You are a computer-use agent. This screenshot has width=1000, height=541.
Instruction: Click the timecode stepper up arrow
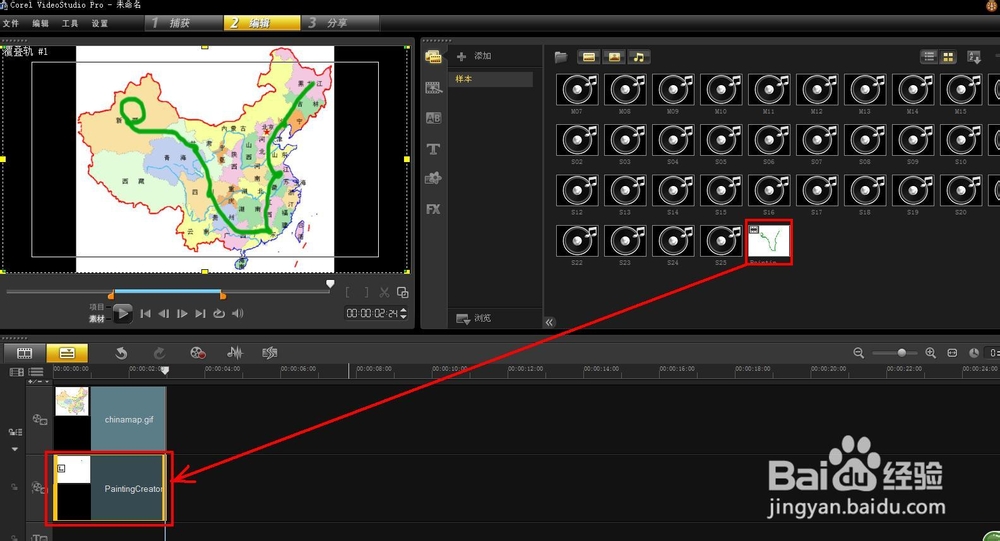404,310
